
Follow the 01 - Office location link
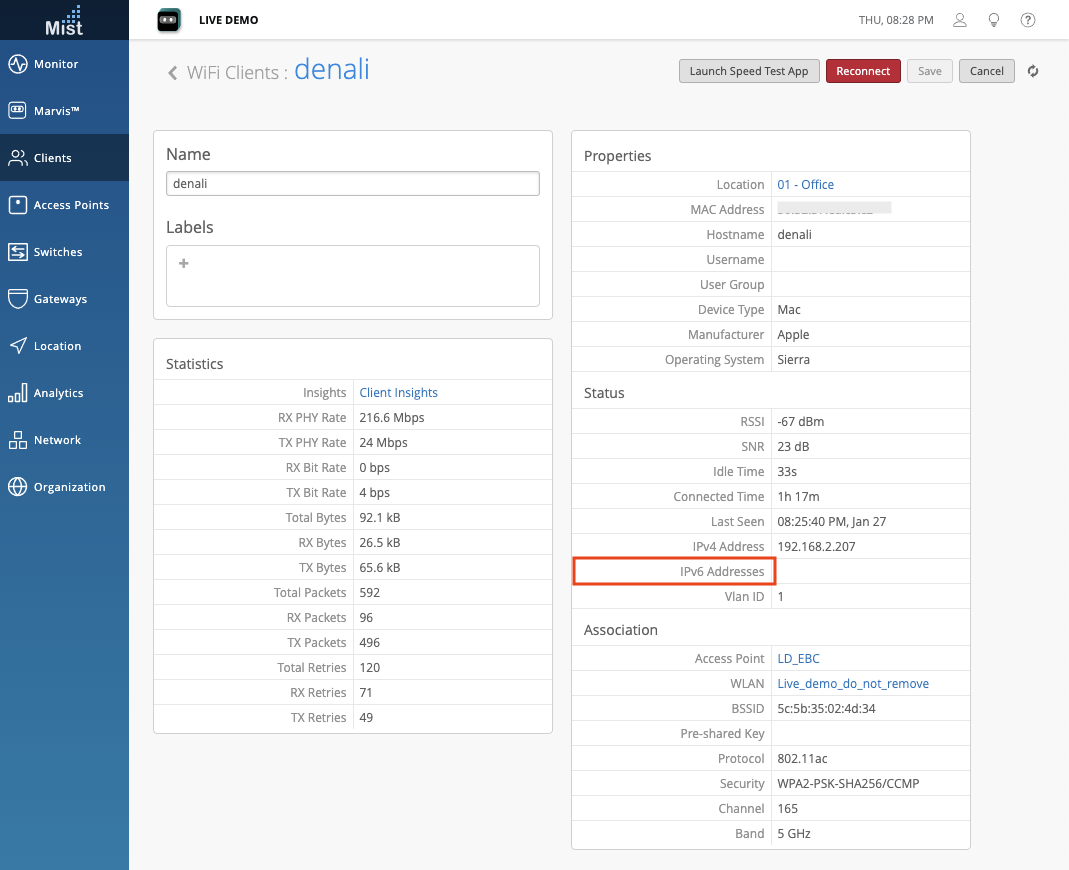[805, 185]
